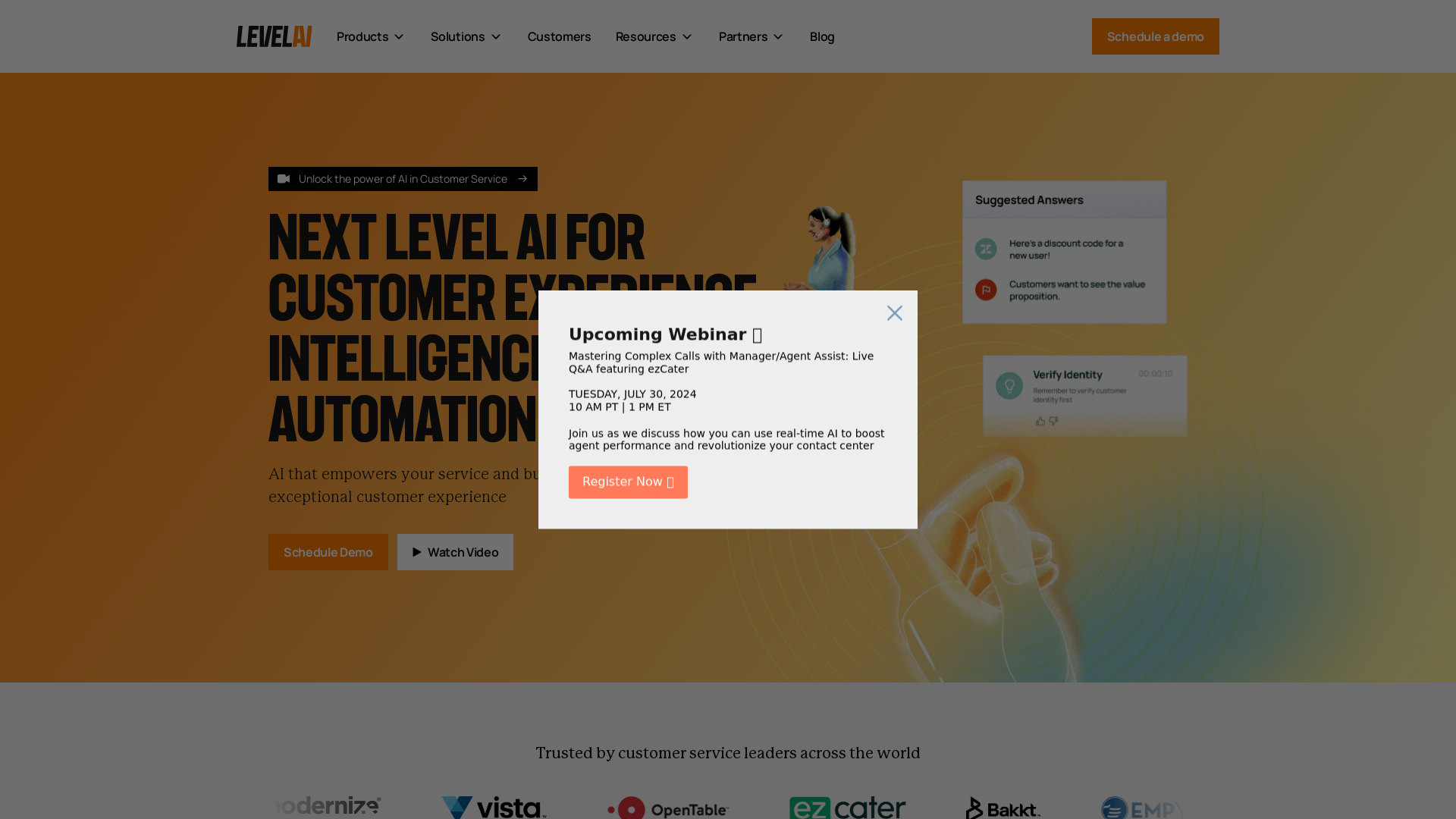1456x819 pixels.
Task: Click Schedule a demo in header
Action: click(1155, 36)
